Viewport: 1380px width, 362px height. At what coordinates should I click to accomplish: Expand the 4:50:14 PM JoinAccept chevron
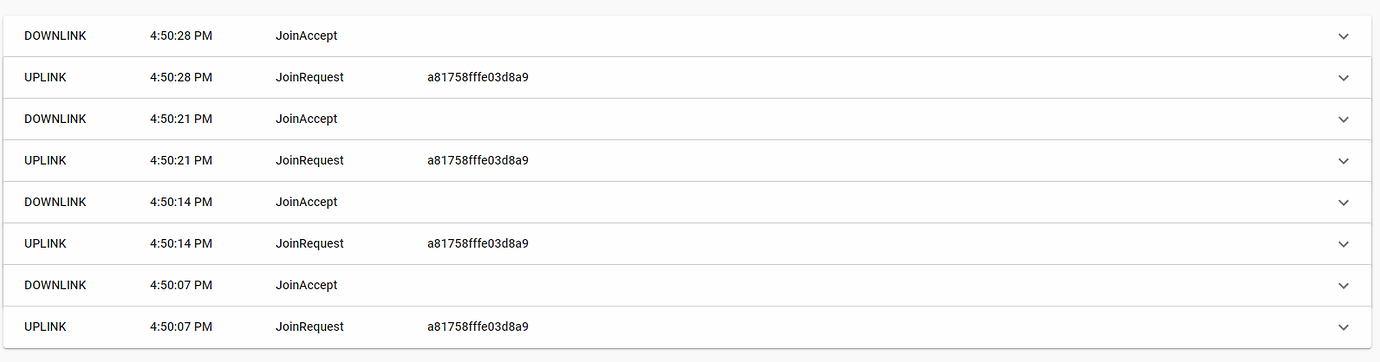[1343, 203]
